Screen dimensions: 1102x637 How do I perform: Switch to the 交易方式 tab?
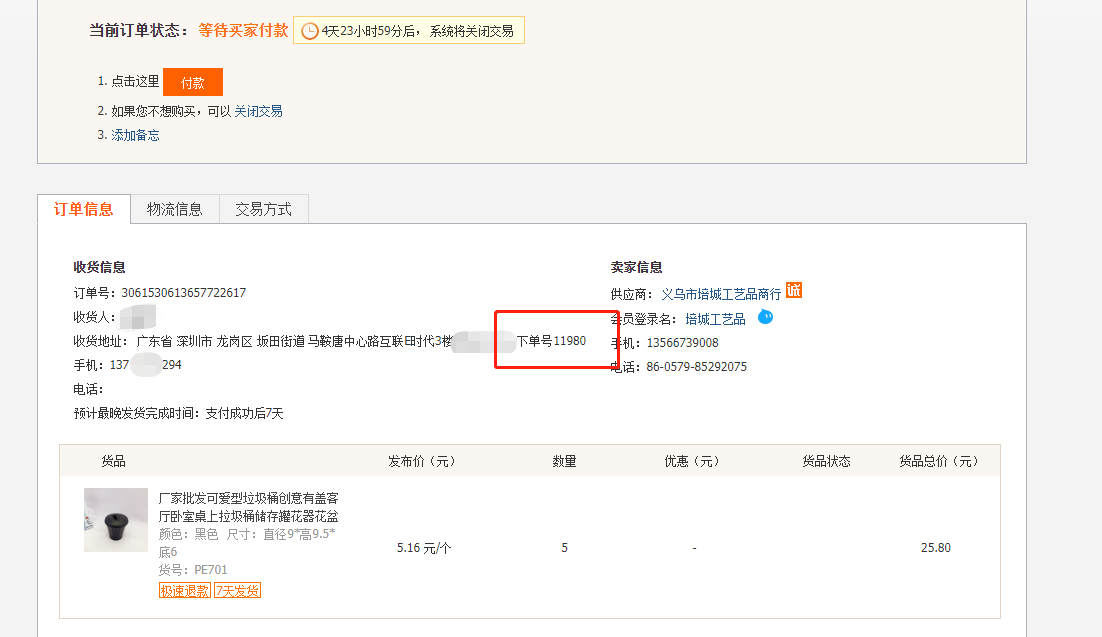tap(264, 210)
